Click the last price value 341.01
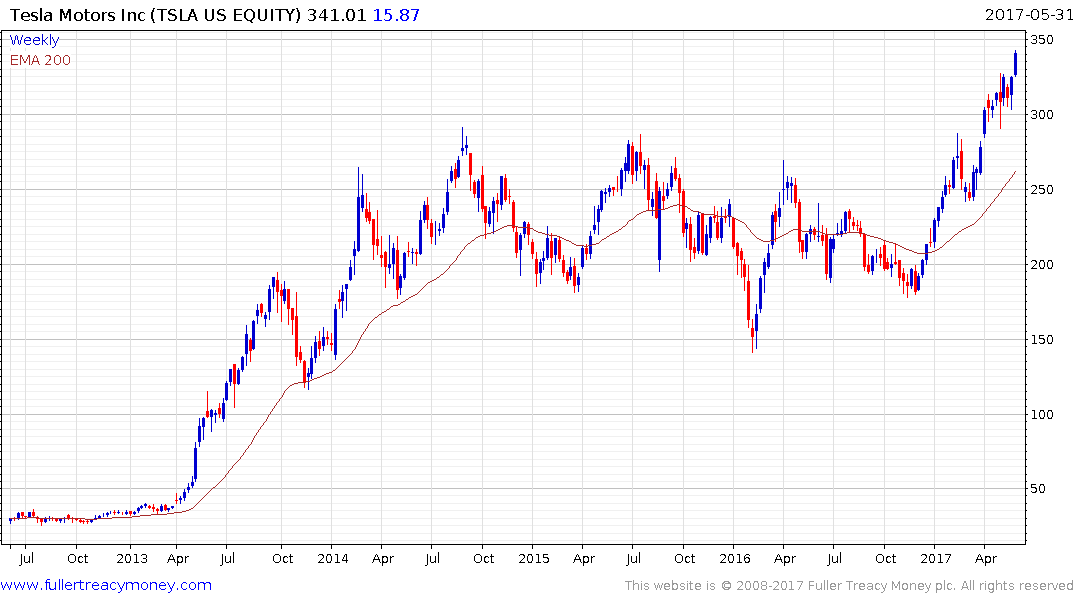The image size is (1075, 600). (337, 15)
